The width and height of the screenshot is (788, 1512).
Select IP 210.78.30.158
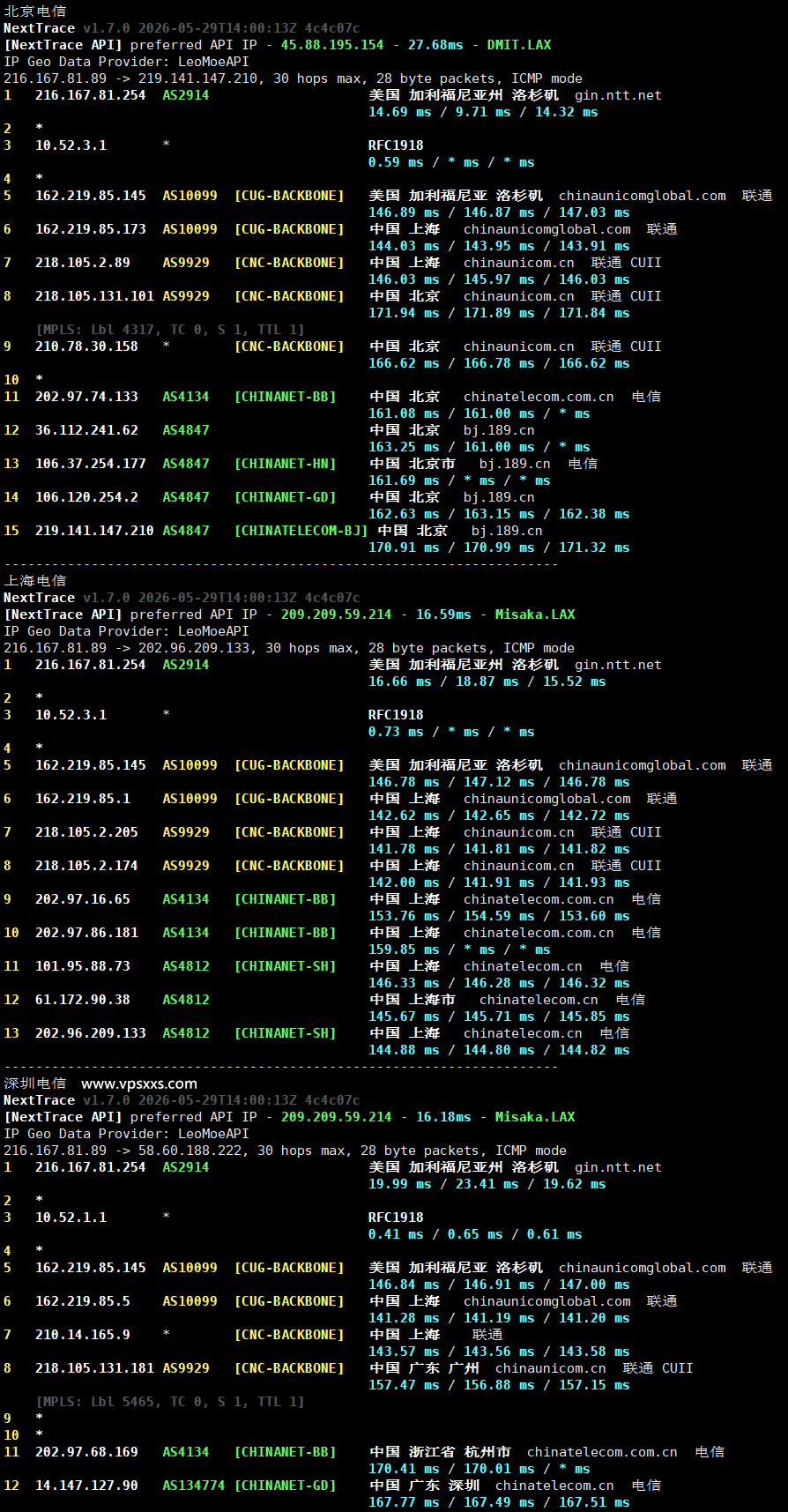click(86, 346)
